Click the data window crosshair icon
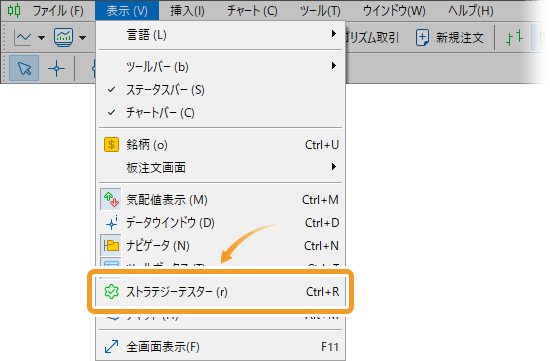This screenshot has height=361, width=550. (x=111, y=223)
